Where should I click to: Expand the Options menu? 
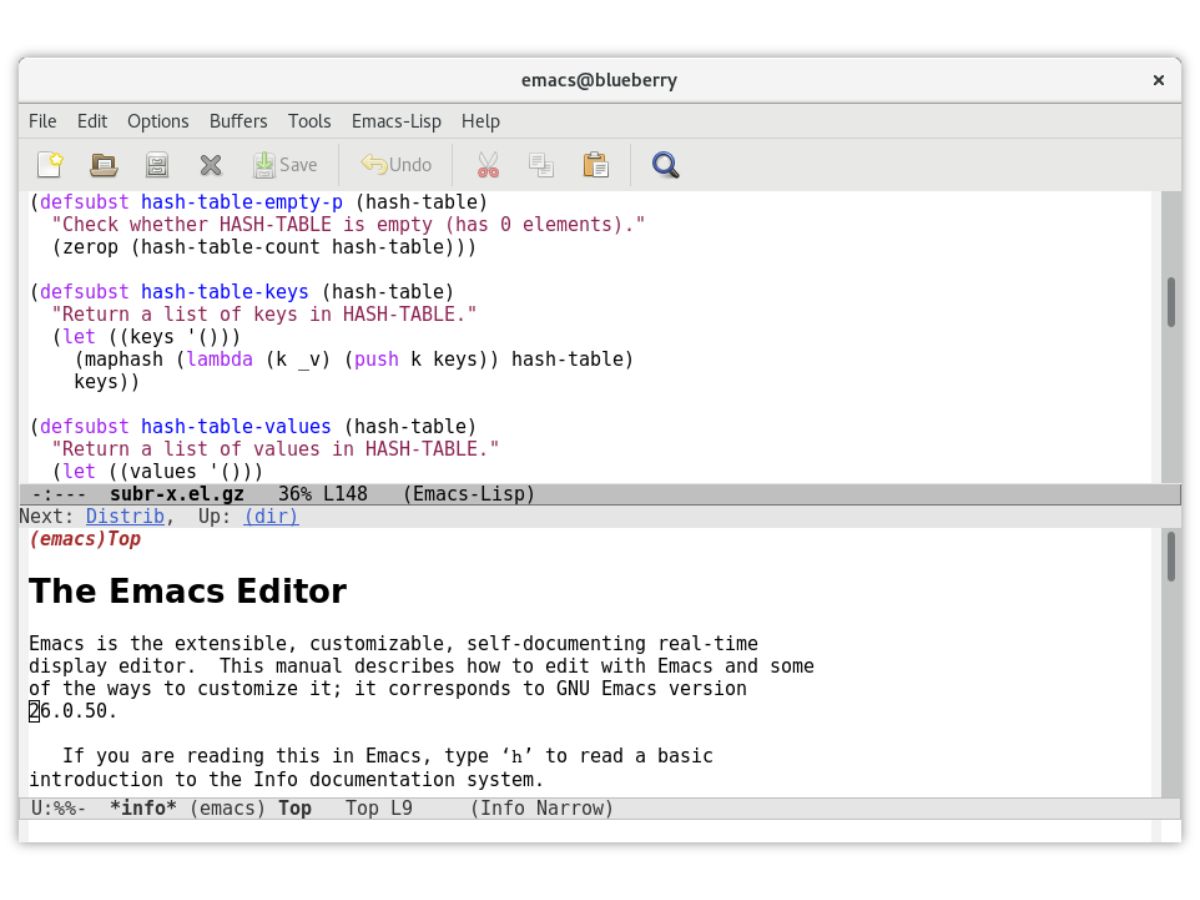158,121
